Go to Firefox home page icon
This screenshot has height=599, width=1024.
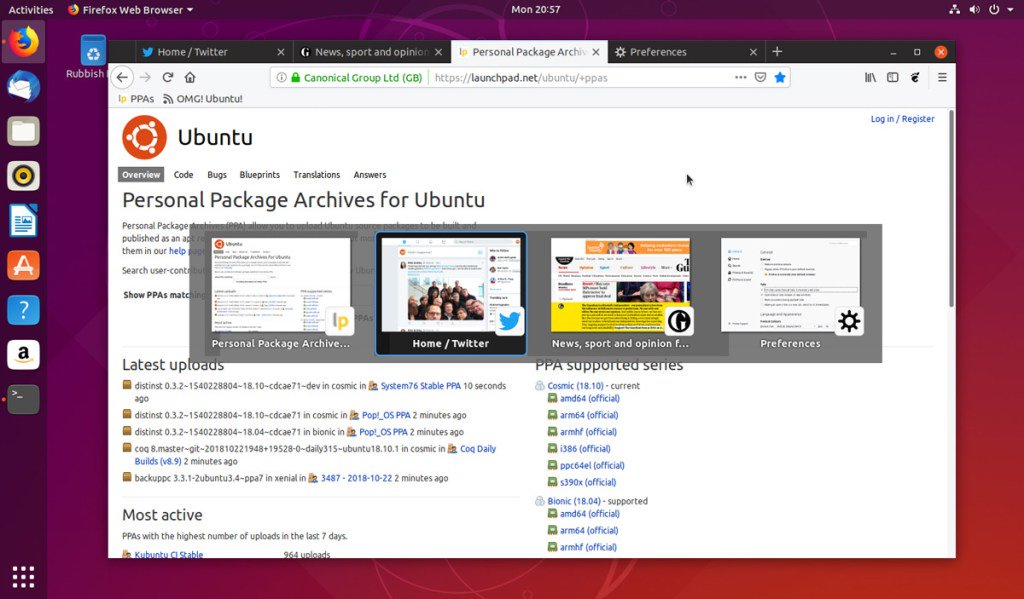point(190,77)
